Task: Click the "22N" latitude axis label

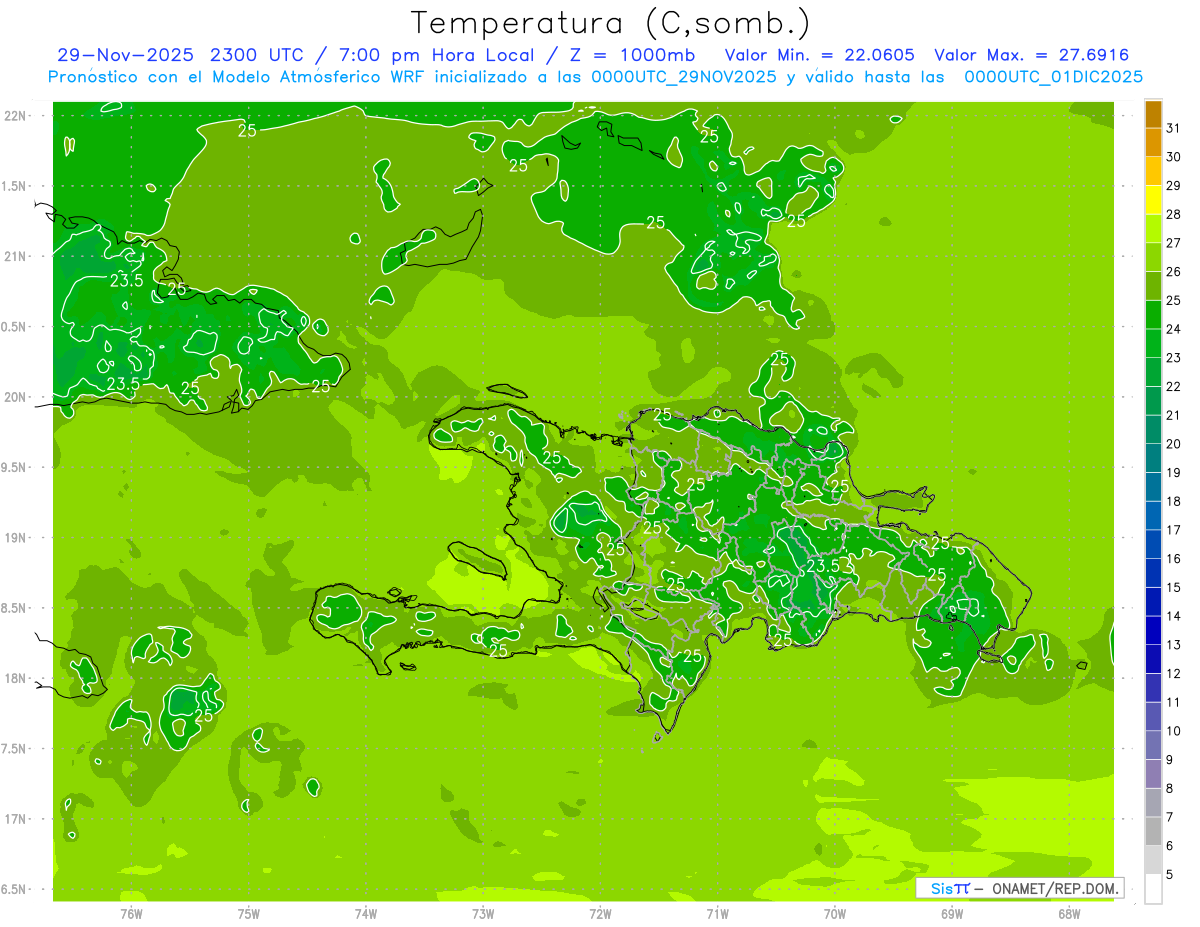Action: click(16, 115)
